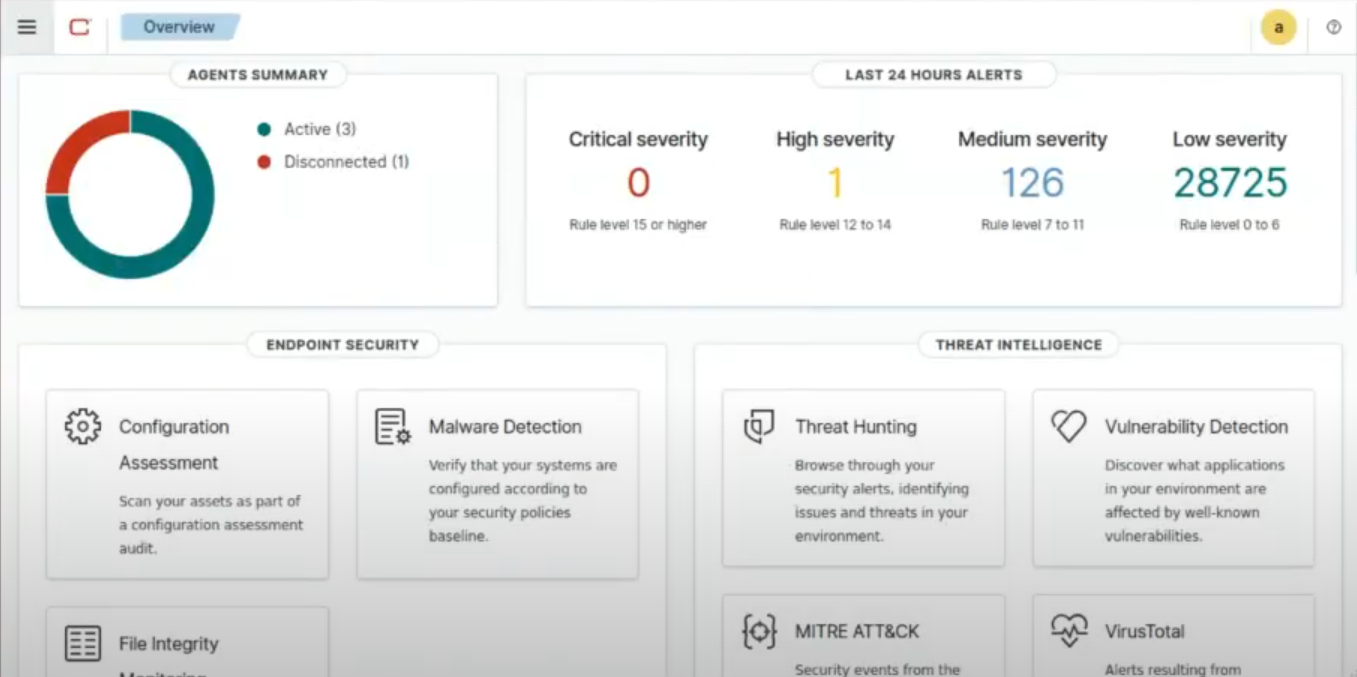Open the user avatar menu
This screenshot has width=1357, height=677.
tap(1278, 27)
